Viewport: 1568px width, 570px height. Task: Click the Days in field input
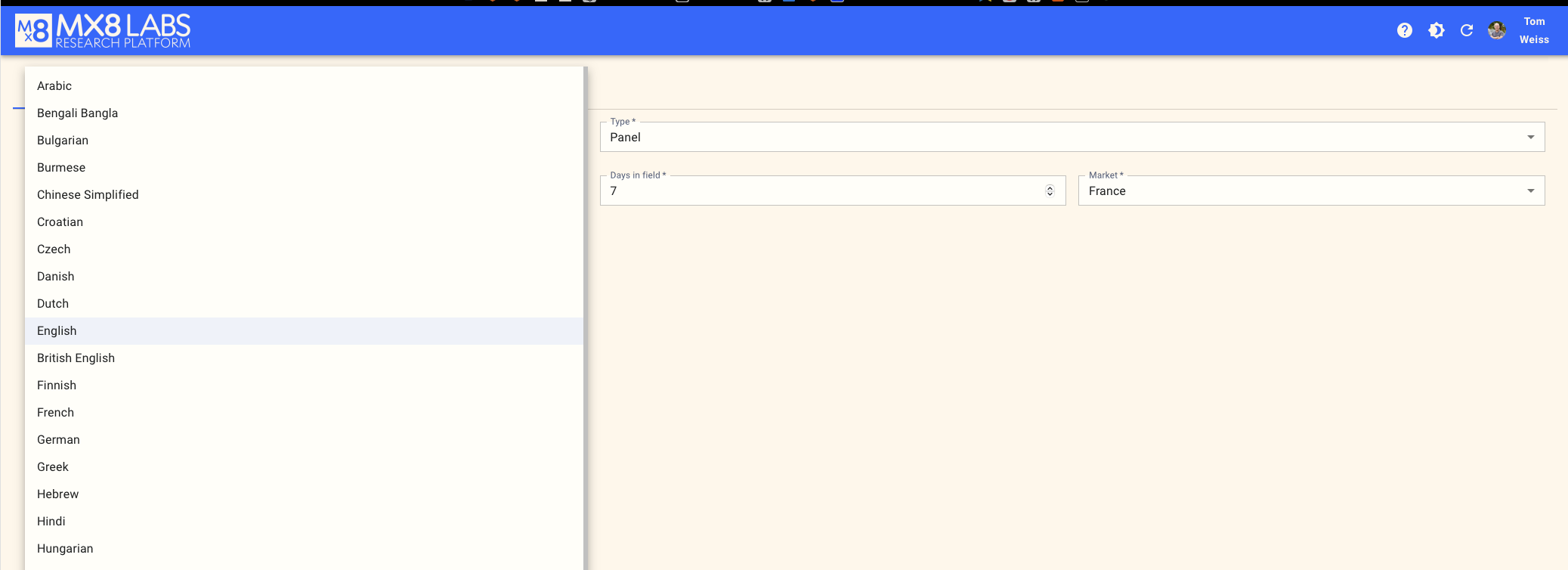[824, 191]
